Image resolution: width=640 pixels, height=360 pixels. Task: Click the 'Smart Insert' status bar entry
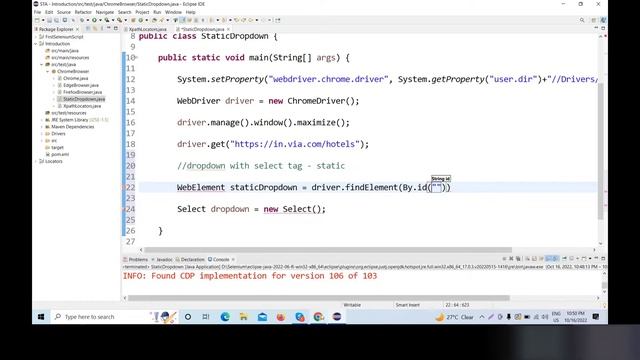[407, 305]
